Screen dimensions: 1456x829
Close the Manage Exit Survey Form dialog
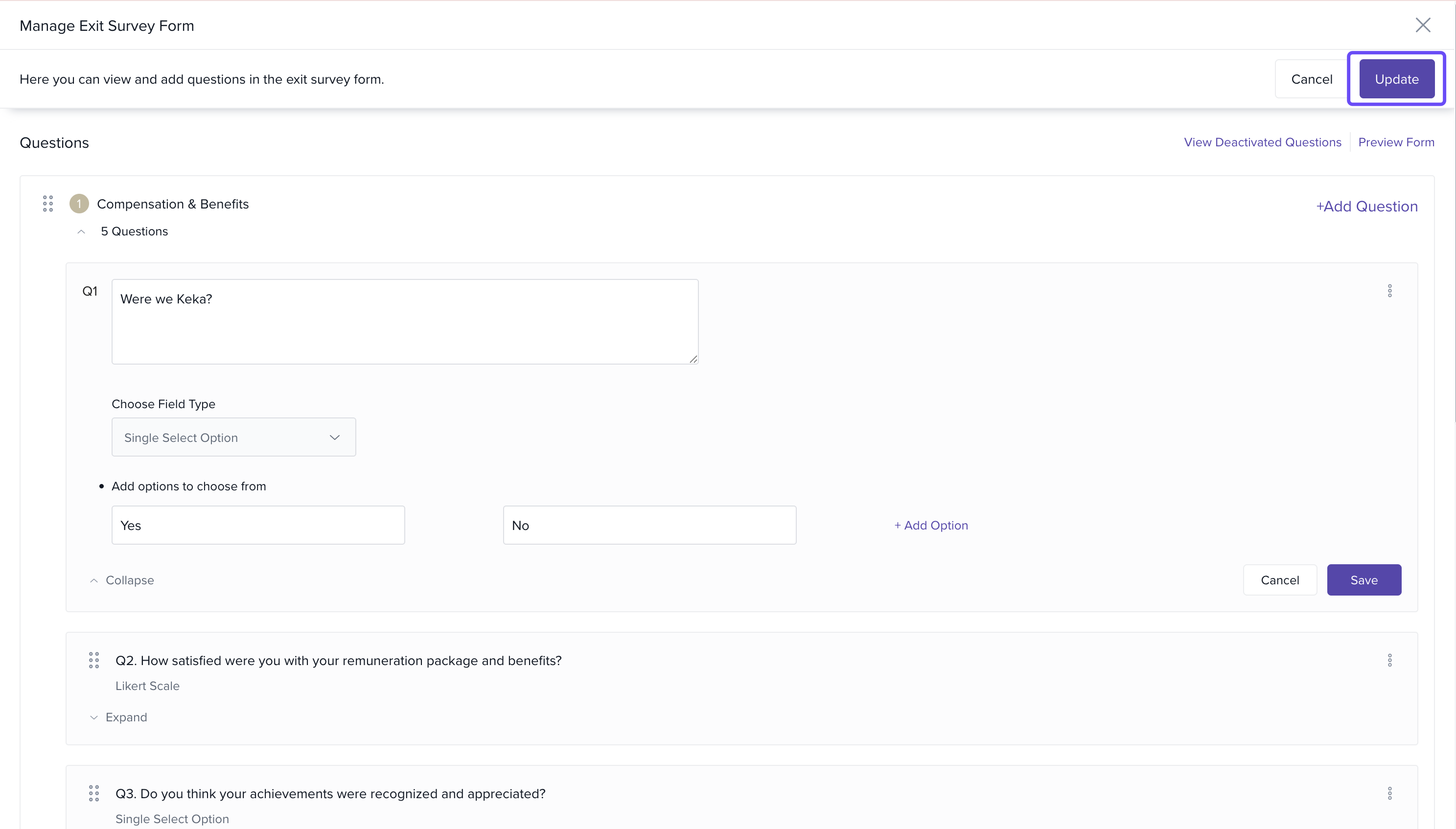point(1422,25)
